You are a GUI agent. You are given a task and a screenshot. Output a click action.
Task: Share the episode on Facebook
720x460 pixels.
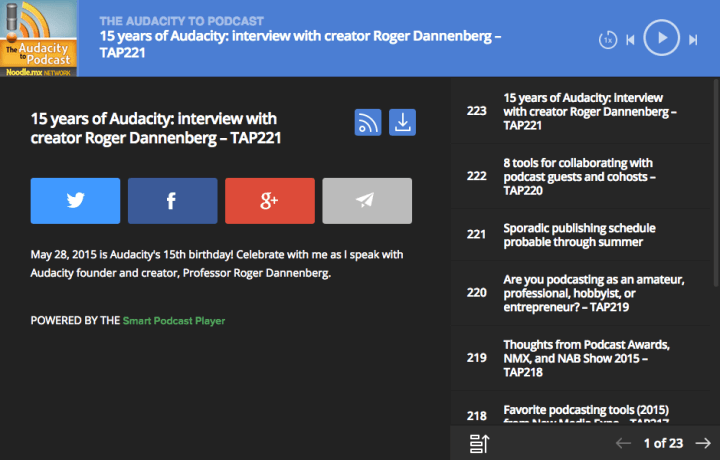click(172, 201)
